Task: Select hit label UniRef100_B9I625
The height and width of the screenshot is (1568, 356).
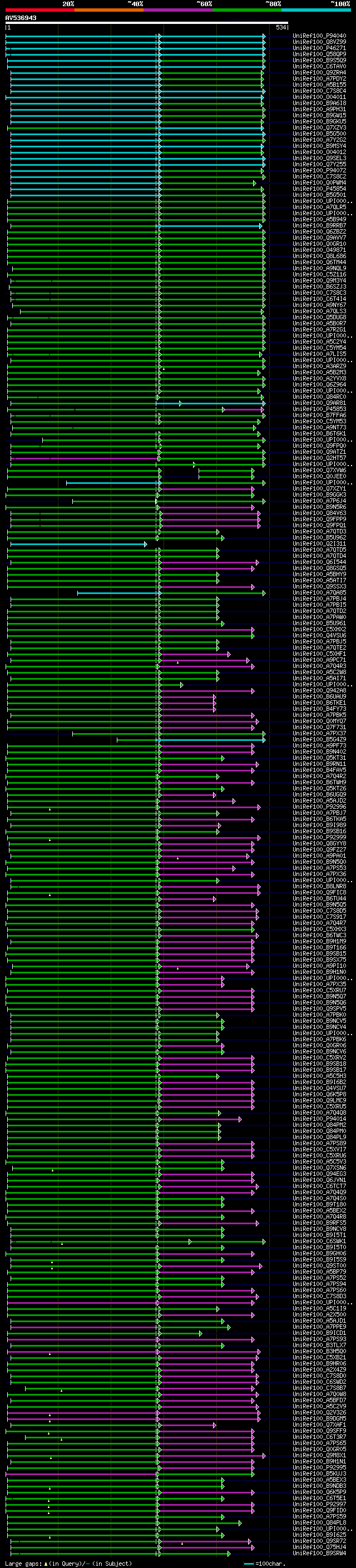Action: tap(319, 1535)
